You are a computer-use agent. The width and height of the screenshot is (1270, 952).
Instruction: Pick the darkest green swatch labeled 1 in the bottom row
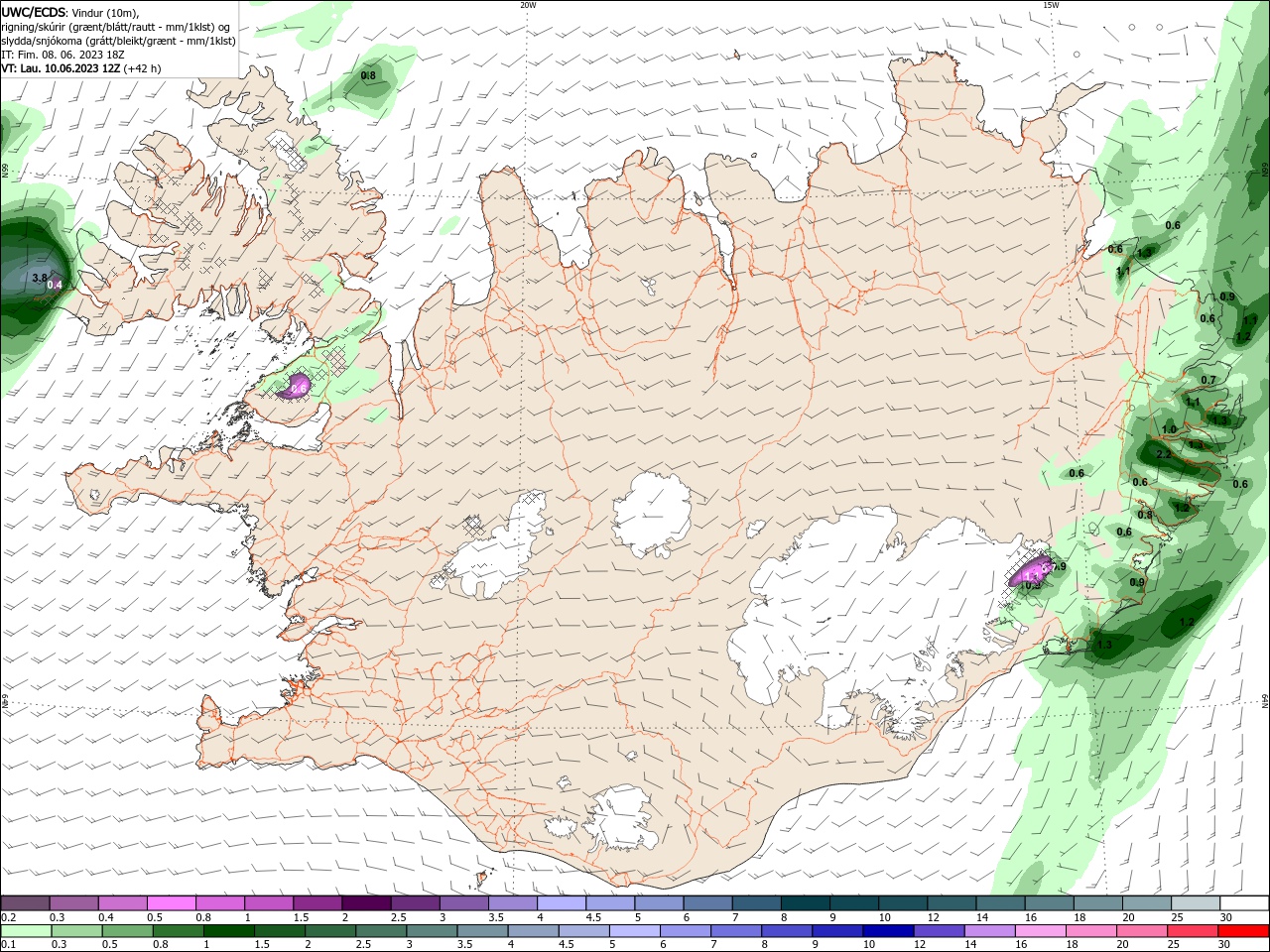228,931
